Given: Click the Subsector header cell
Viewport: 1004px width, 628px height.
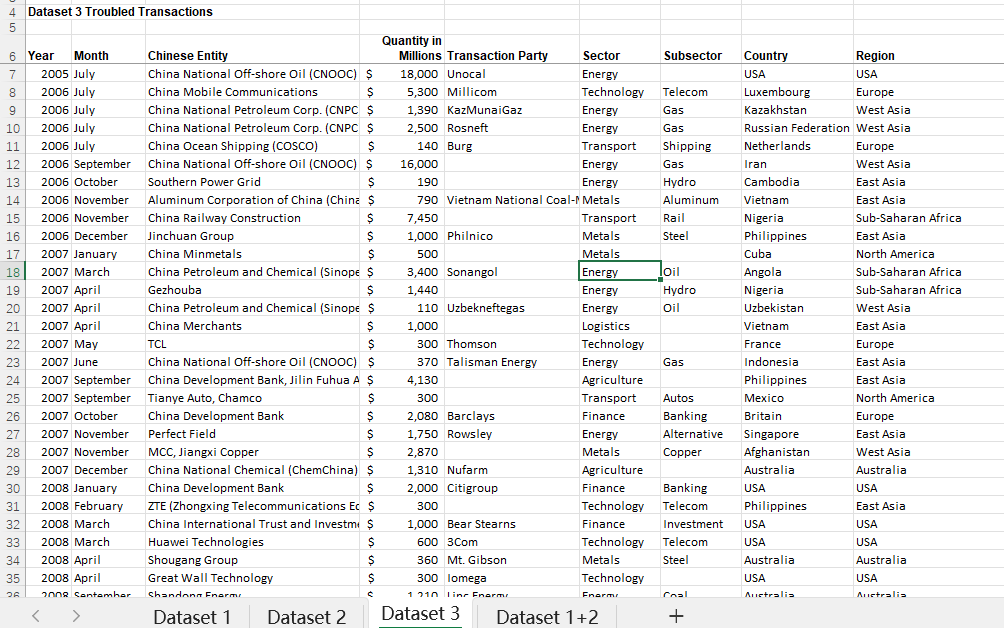Looking at the screenshot, I should 701,49.
